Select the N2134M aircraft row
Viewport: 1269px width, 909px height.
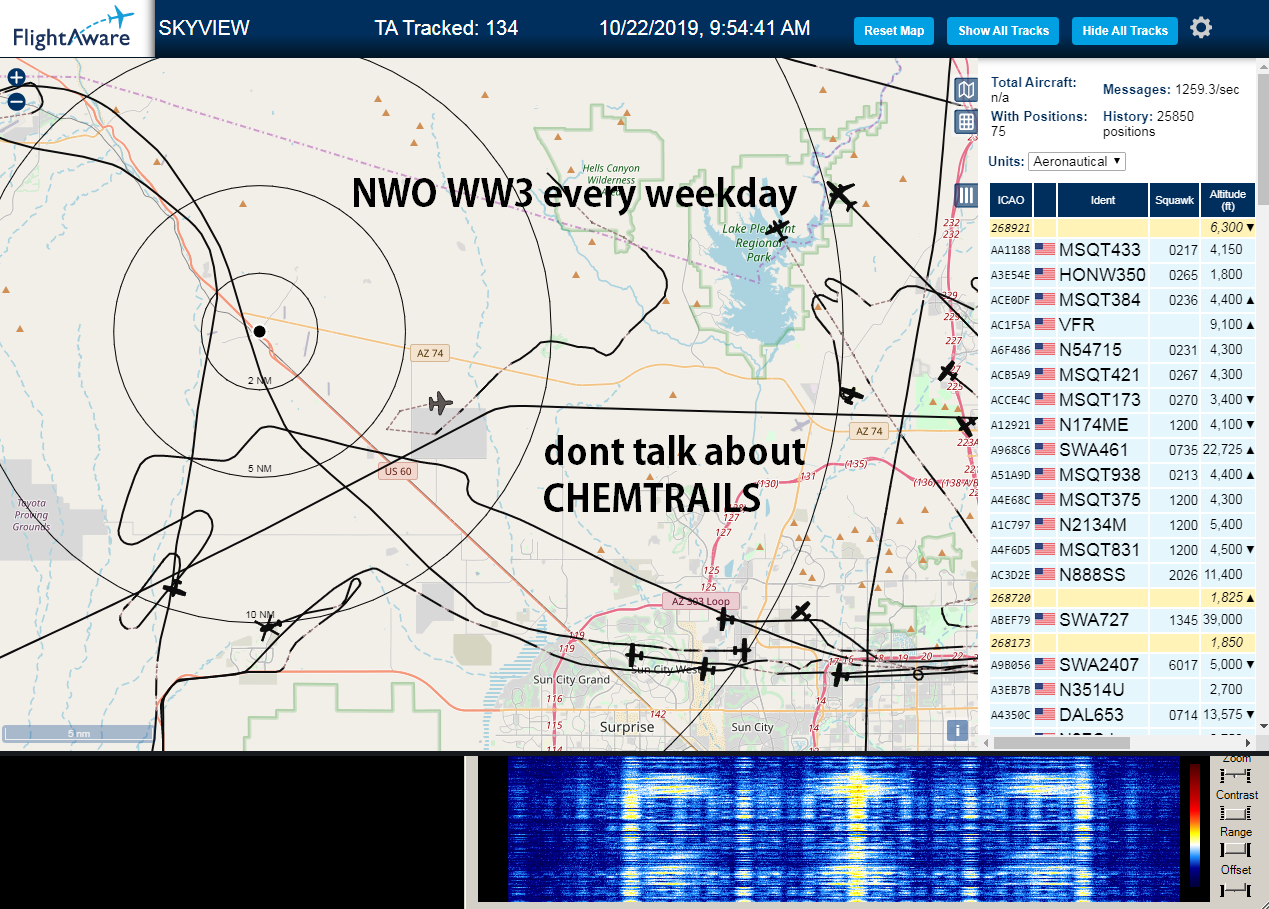click(1122, 525)
